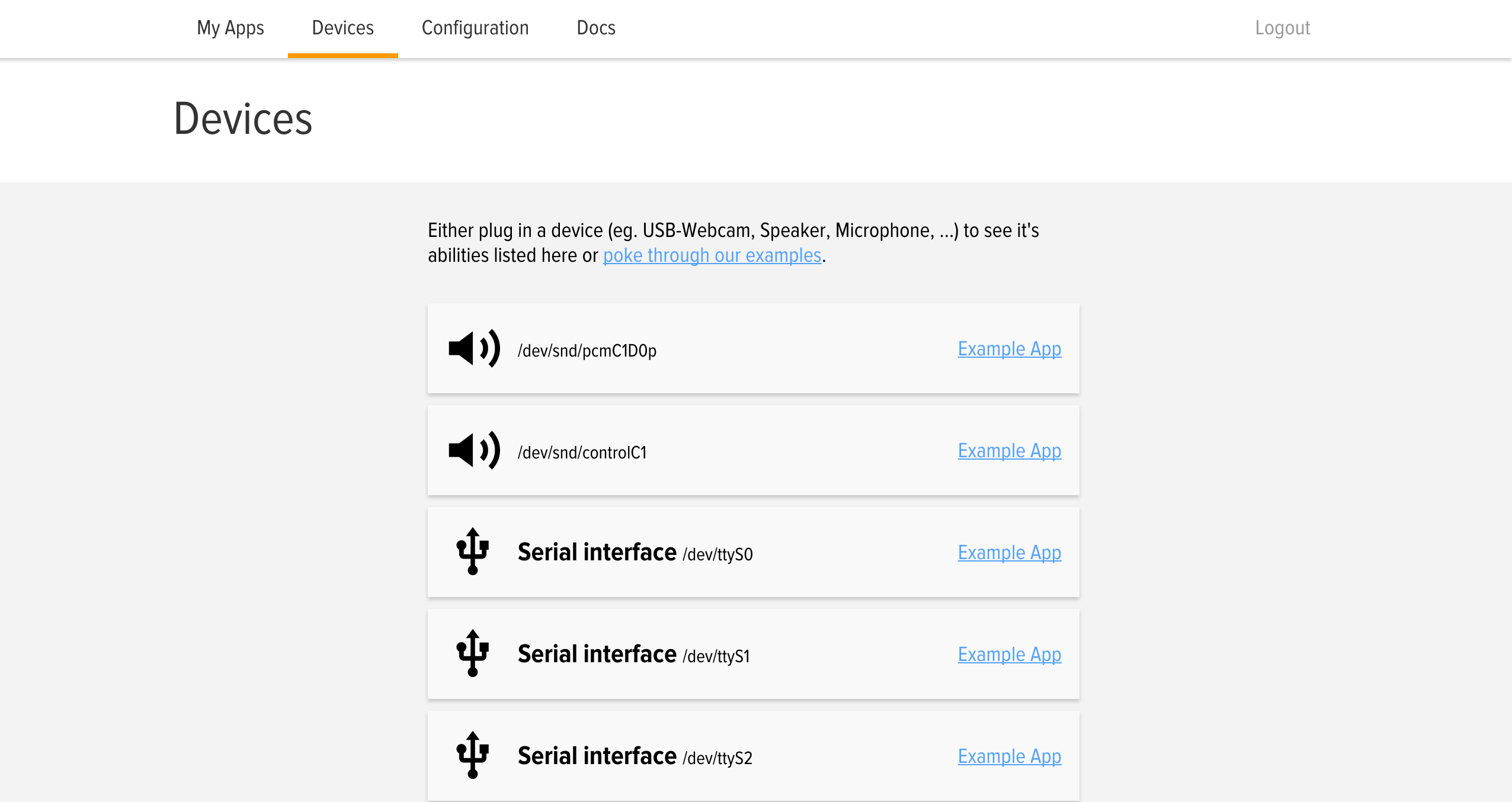The height and width of the screenshot is (802, 1512).
Task: Click the Devices page heading
Action: (x=243, y=119)
